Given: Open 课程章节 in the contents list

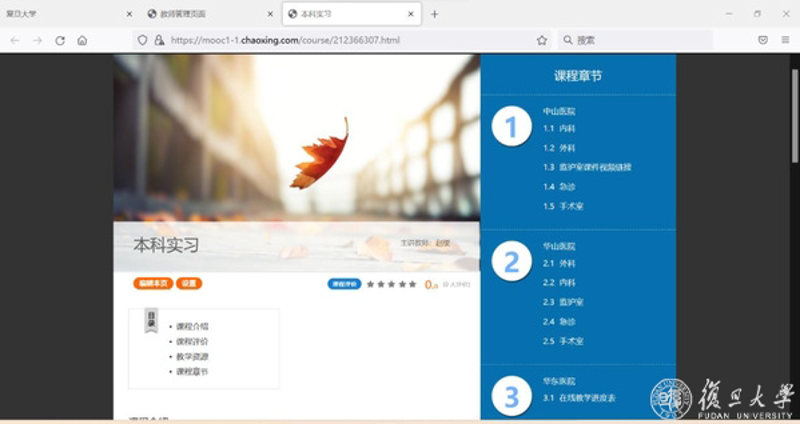Looking at the screenshot, I should click(192, 371).
